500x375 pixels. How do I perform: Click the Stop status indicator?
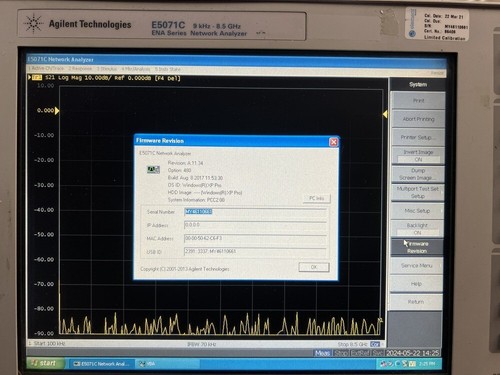(341, 353)
